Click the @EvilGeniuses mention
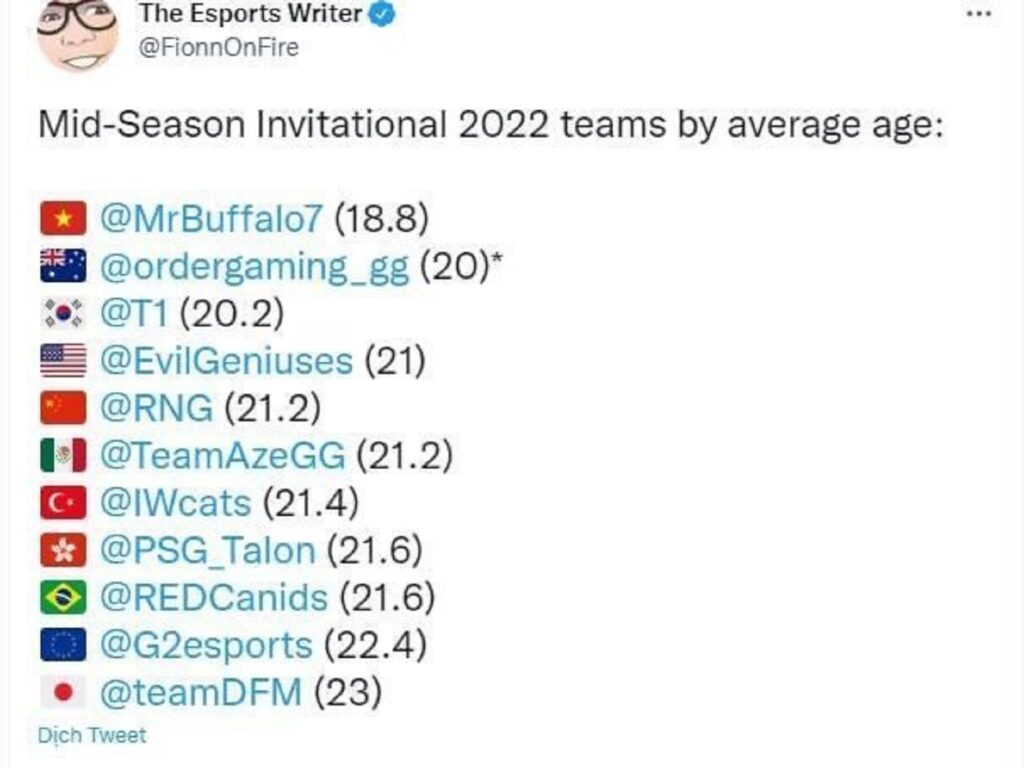1024x768 pixels. coord(226,361)
